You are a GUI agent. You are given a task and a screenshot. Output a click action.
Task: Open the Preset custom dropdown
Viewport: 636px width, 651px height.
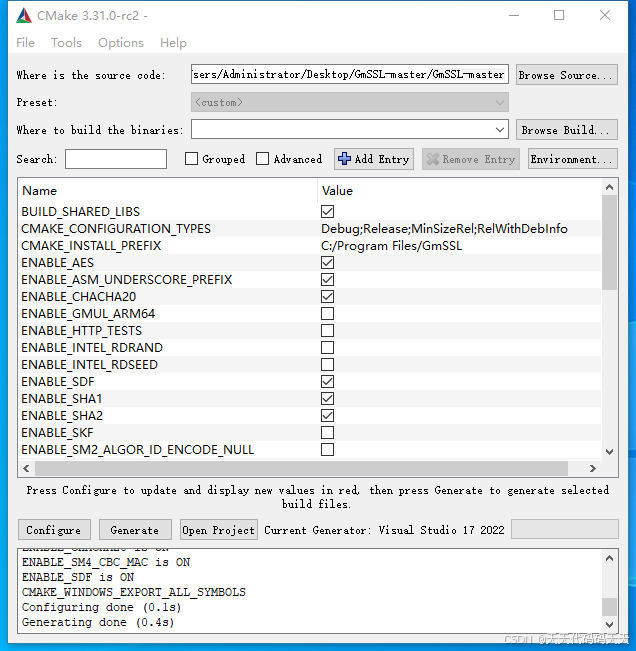pos(350,102)
